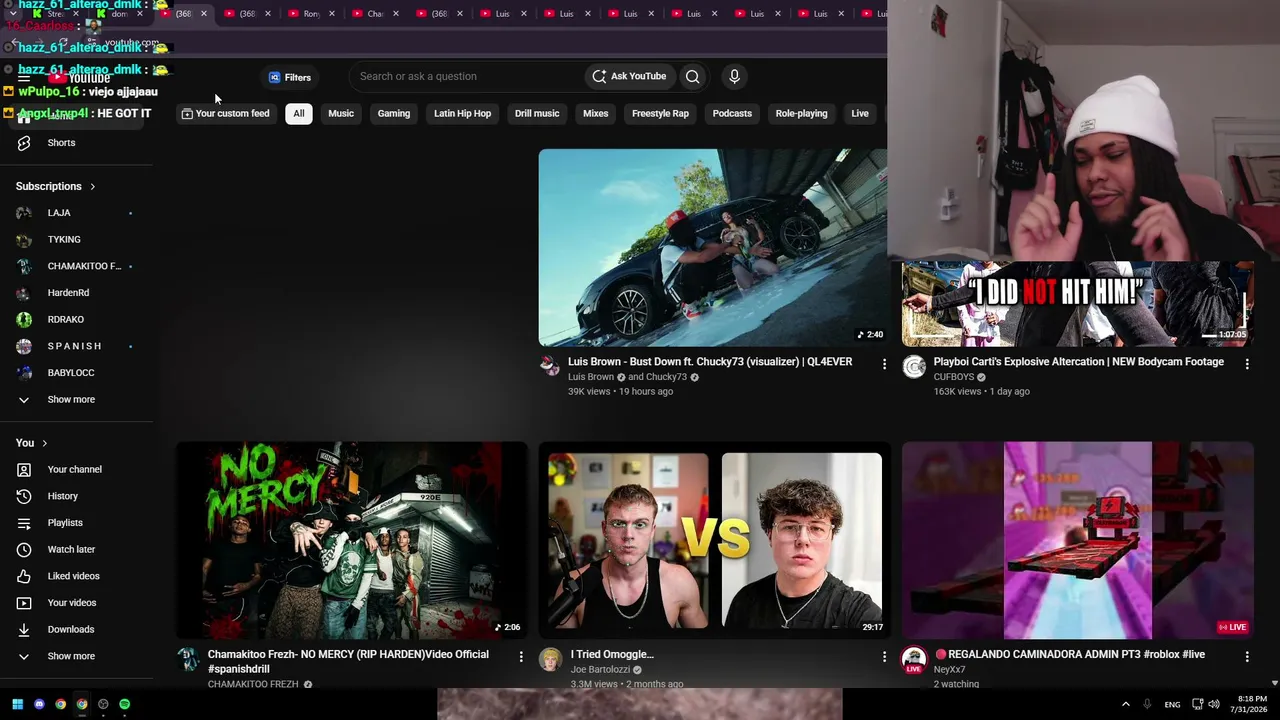Screen dimensions: 1280x720
Task: Click the Luis Brown channel avatar
Action: pos(550,366)
